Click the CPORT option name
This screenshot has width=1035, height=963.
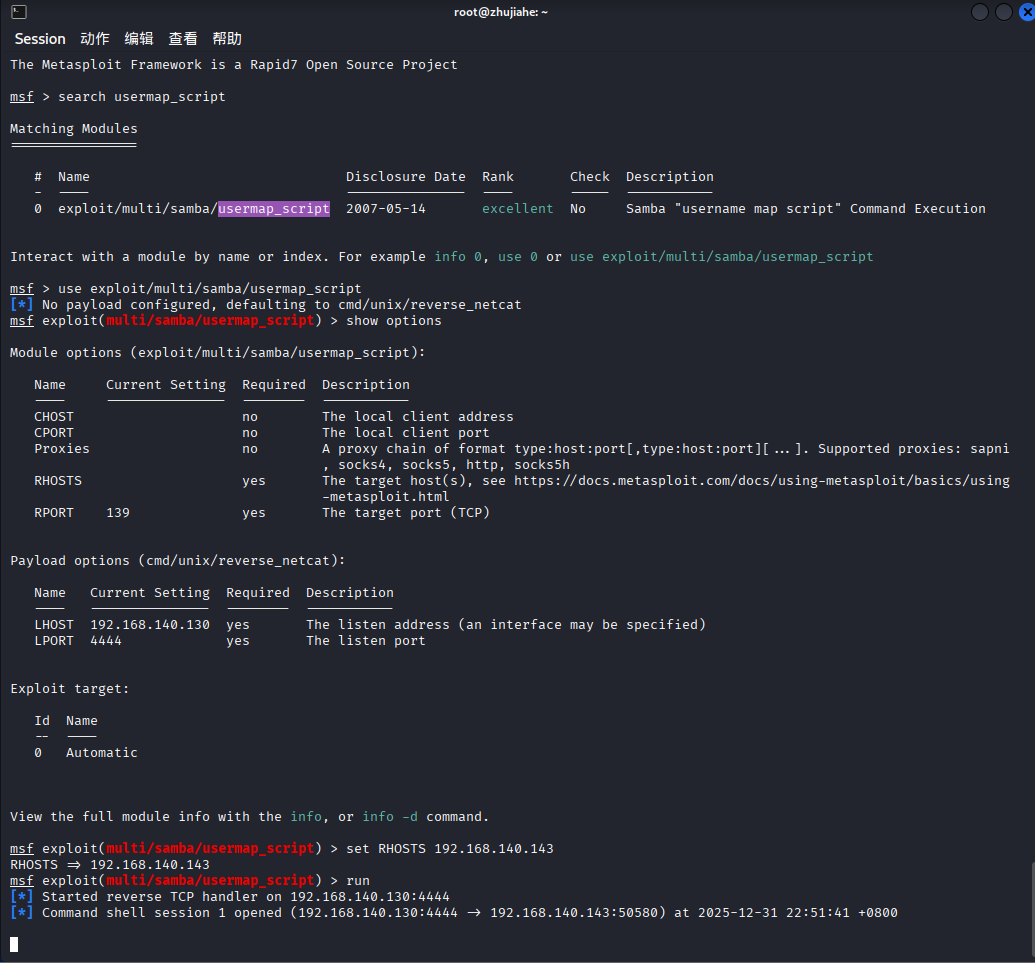coord(54,433)
